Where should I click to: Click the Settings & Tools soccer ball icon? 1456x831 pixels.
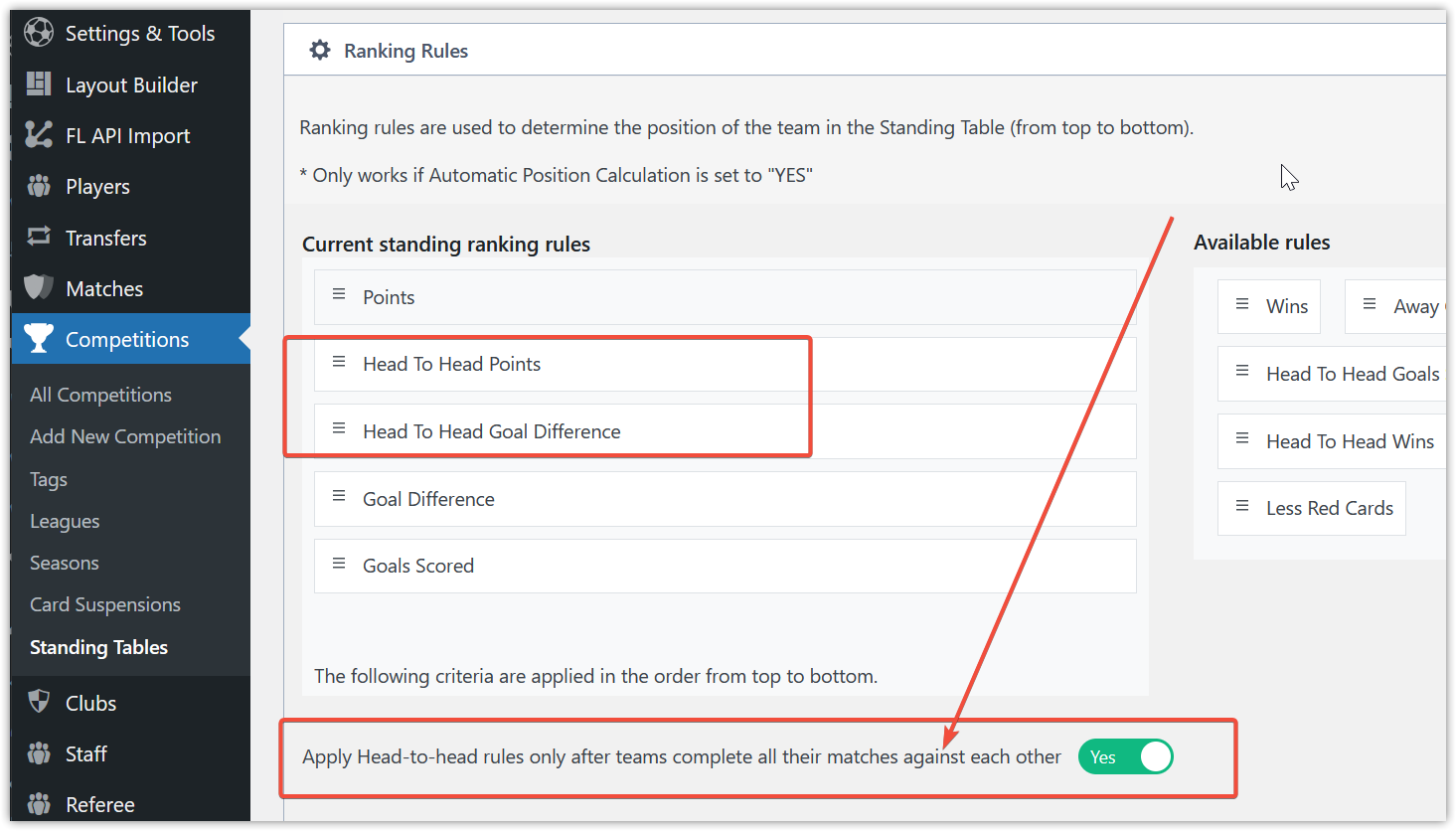(39, 33)
